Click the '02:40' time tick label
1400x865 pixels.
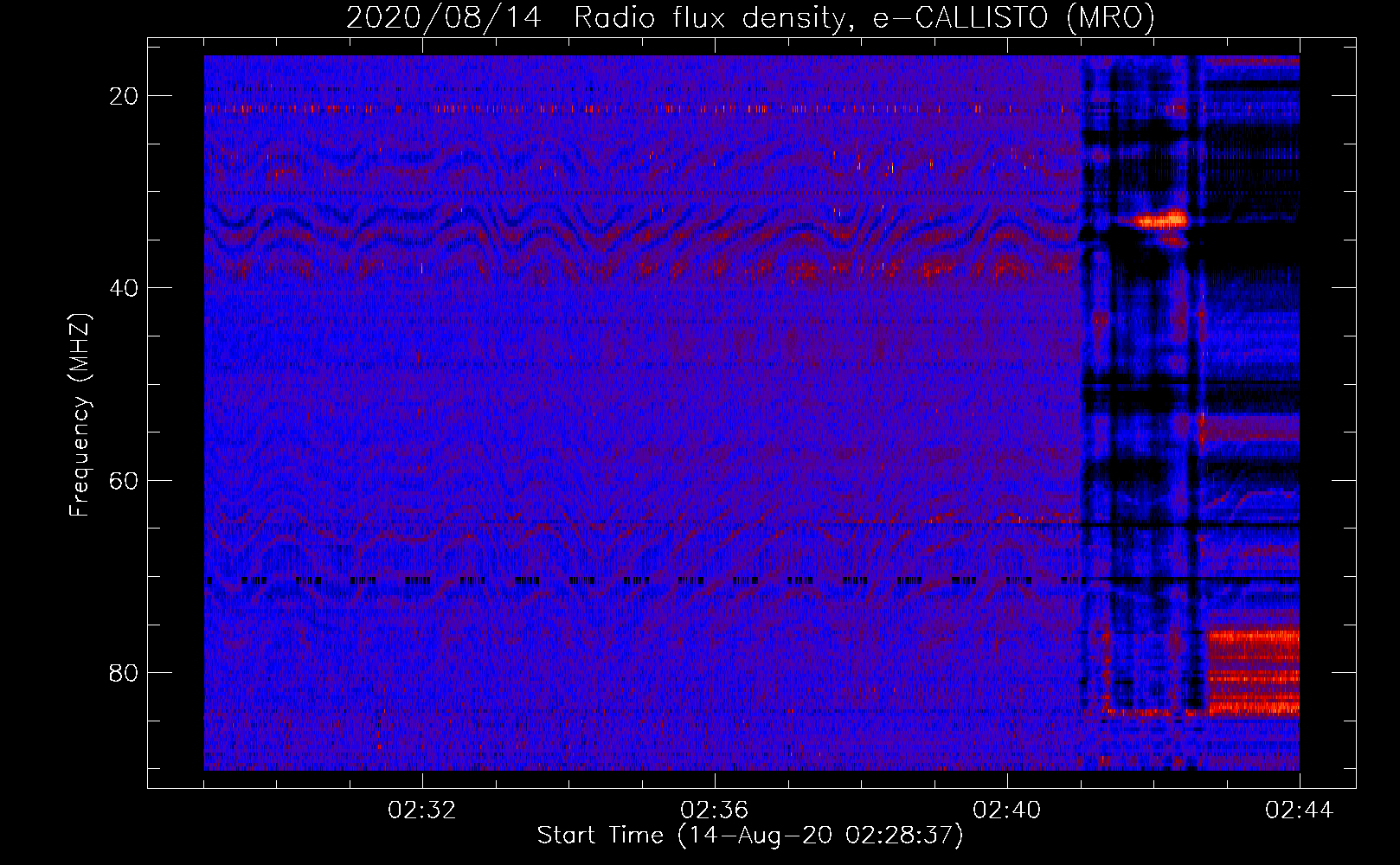click(1007, 811)
